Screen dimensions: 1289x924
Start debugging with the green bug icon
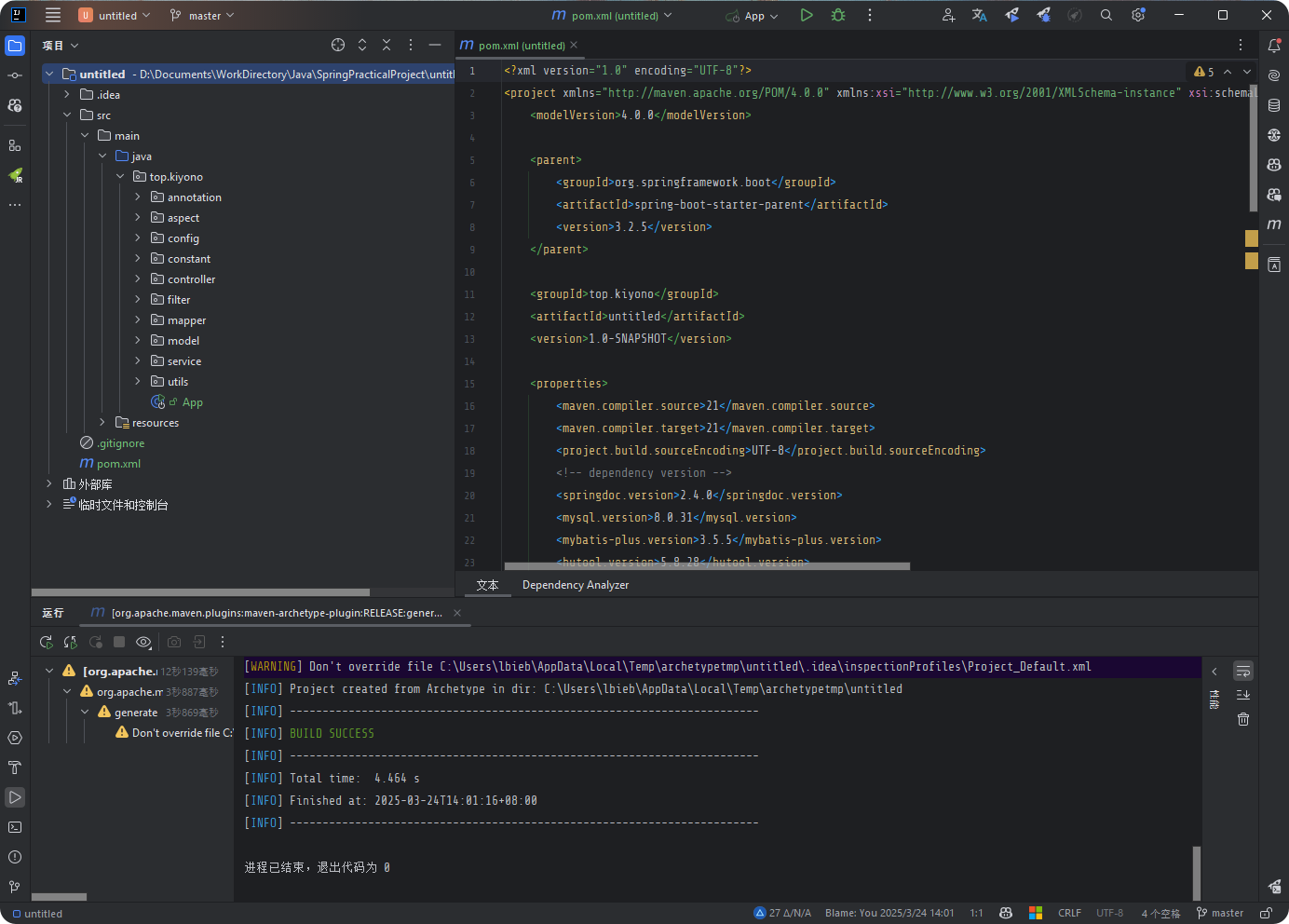(838, 15)
